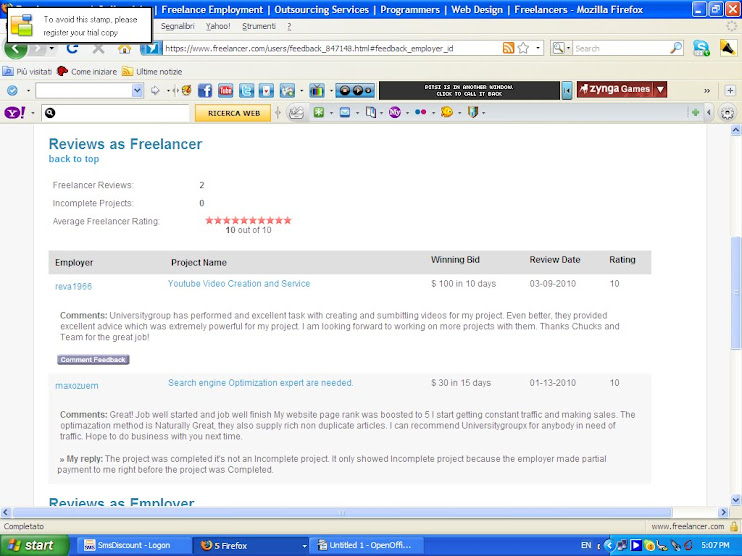Viewport: 742px width, 556px height.
Task: Open the Firefox taskbar group dropdown
Action: (304, 546)
